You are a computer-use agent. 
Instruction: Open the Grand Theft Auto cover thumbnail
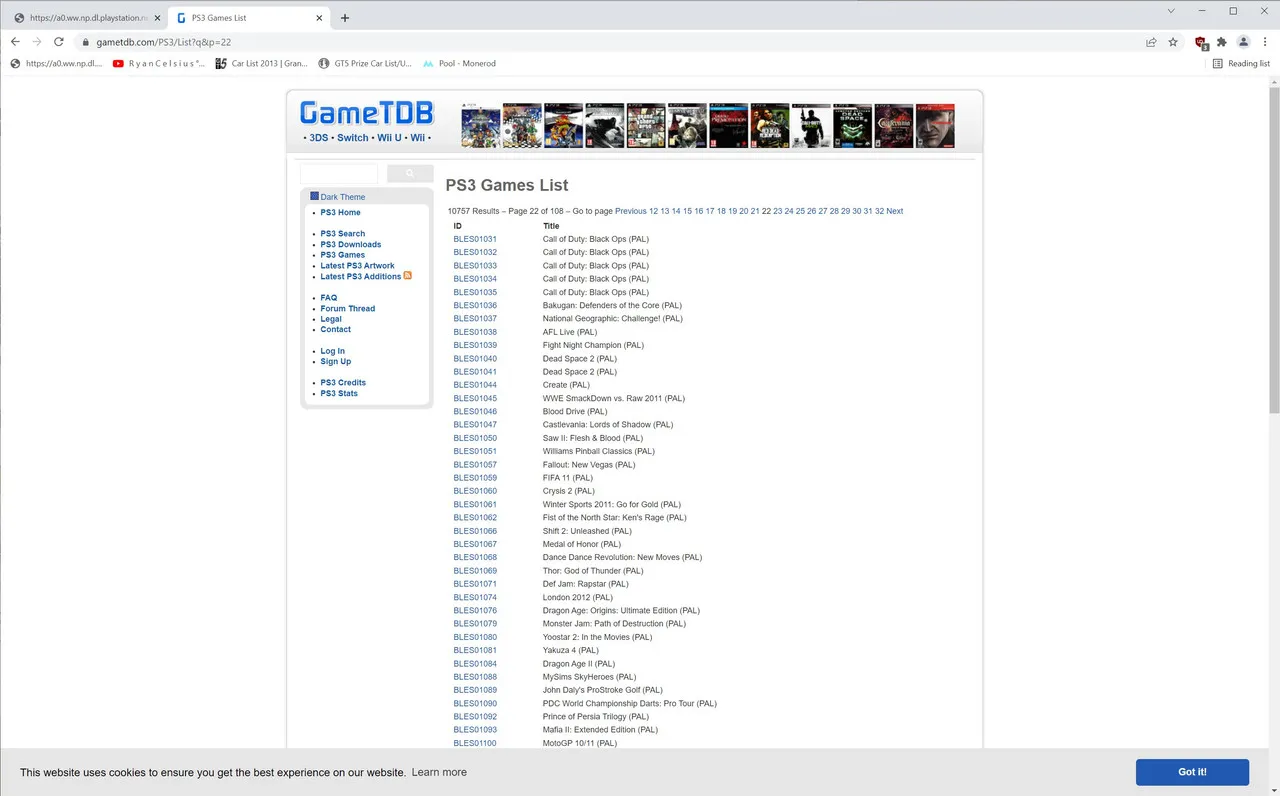[646, 126]
